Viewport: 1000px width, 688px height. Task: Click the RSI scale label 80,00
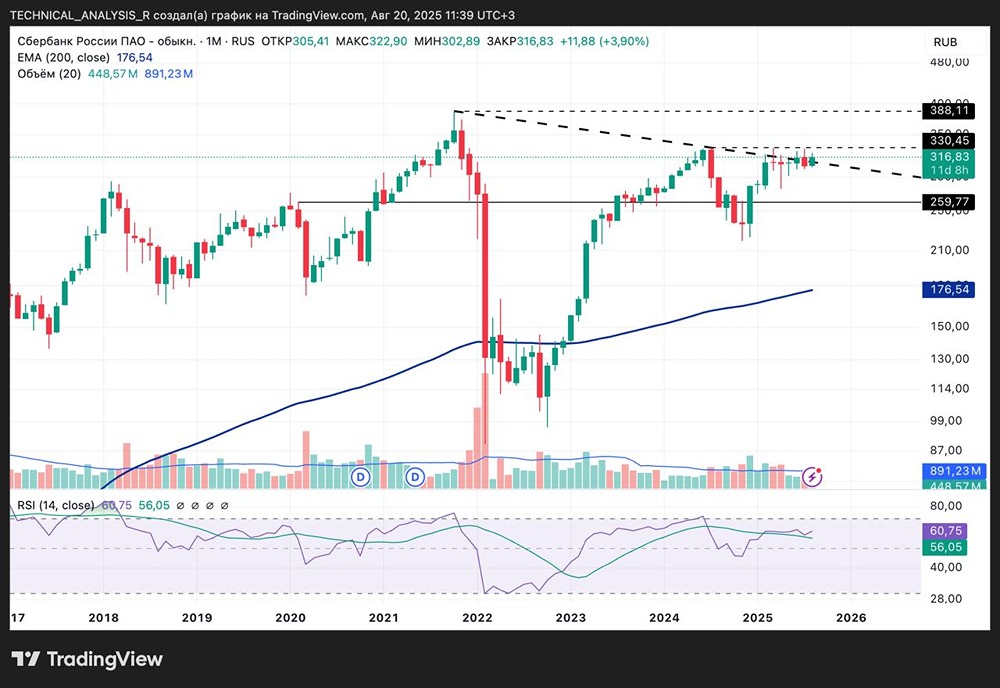[947, 506]
